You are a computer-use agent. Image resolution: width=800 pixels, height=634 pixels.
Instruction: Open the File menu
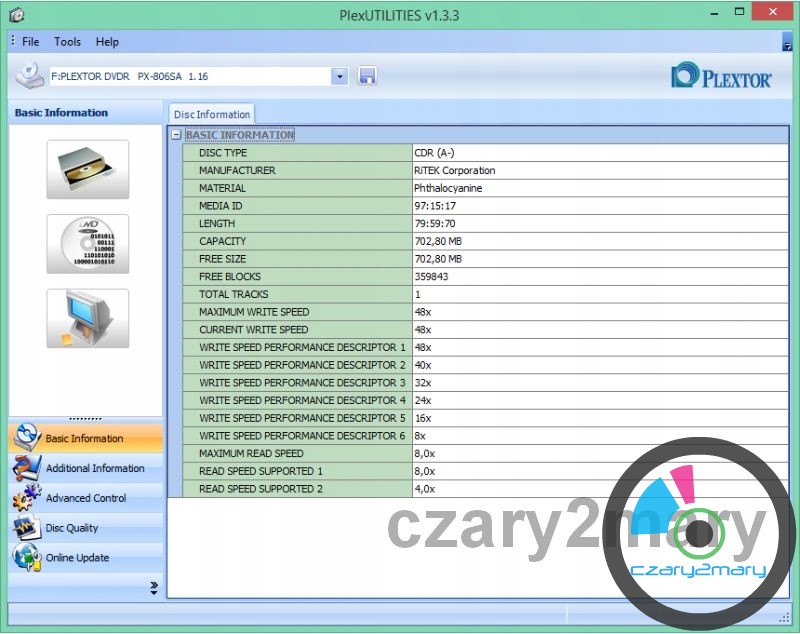[x=30, y=42]
